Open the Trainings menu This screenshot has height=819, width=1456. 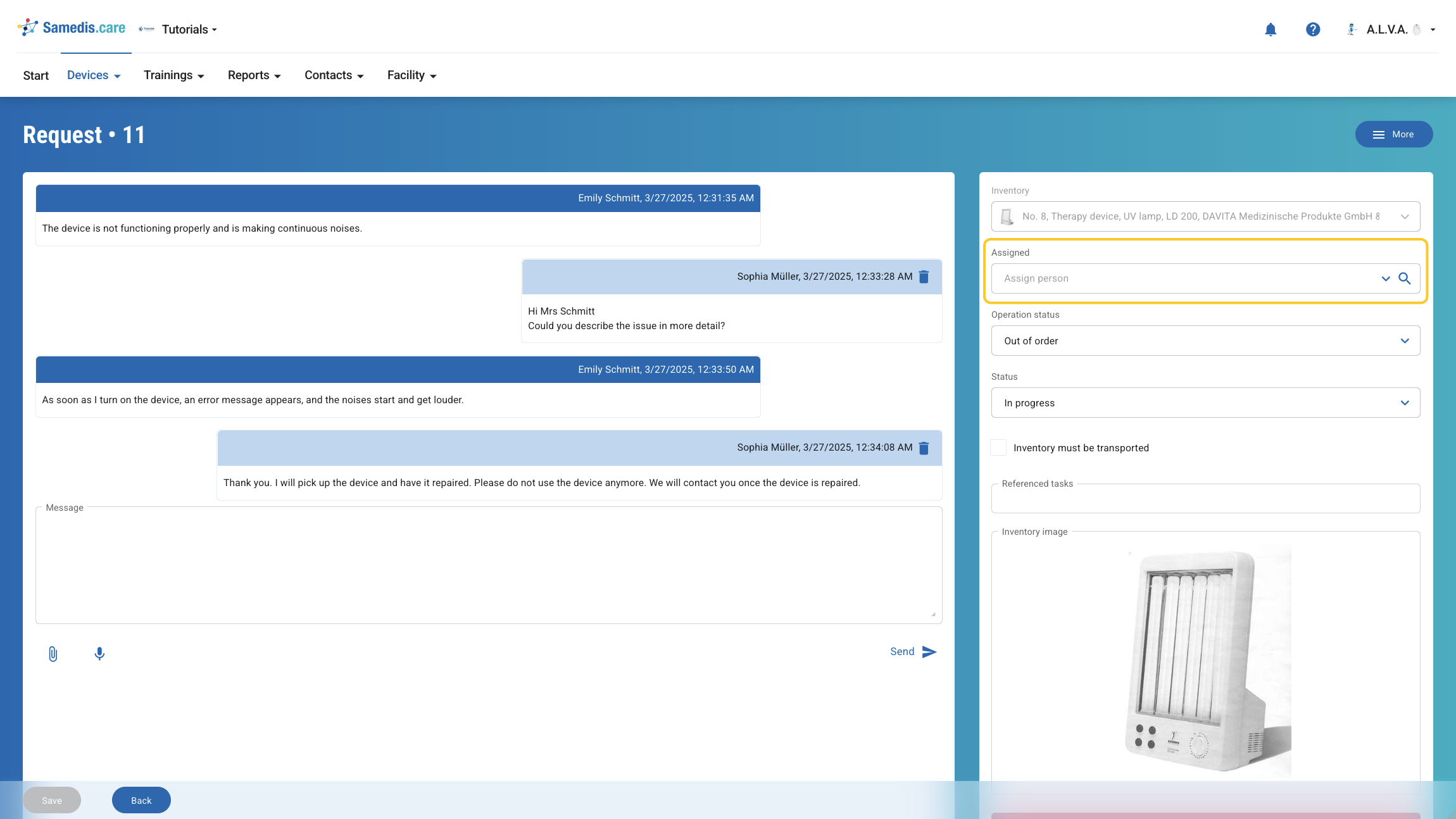pos(174,75)
